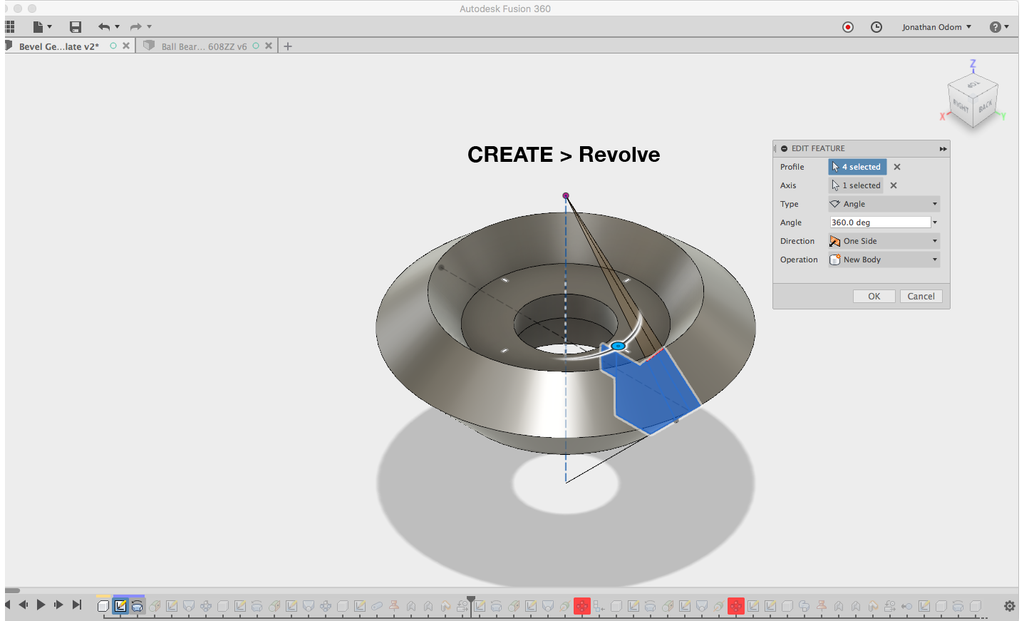Open the File menu icon

(38, 27)
